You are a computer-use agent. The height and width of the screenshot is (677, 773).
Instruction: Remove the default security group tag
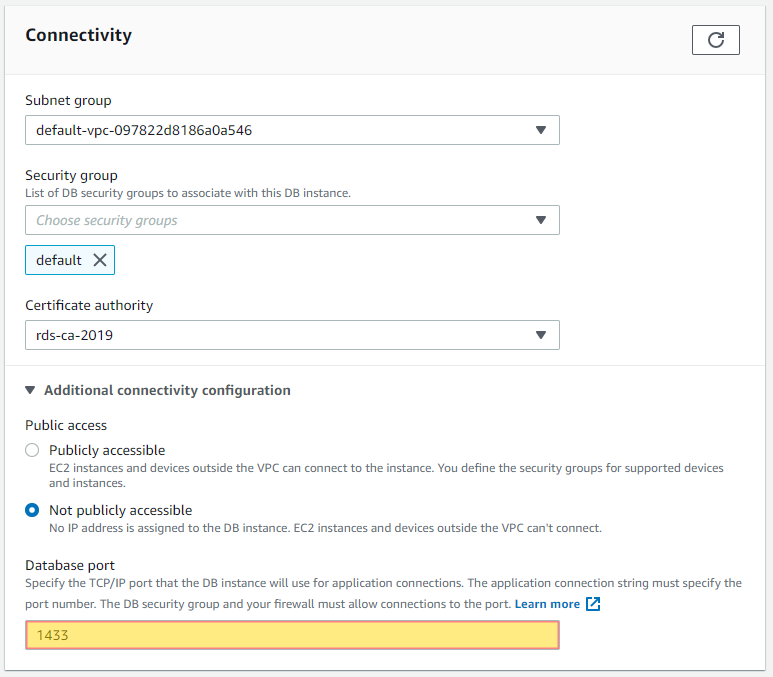tap(100, 260)
